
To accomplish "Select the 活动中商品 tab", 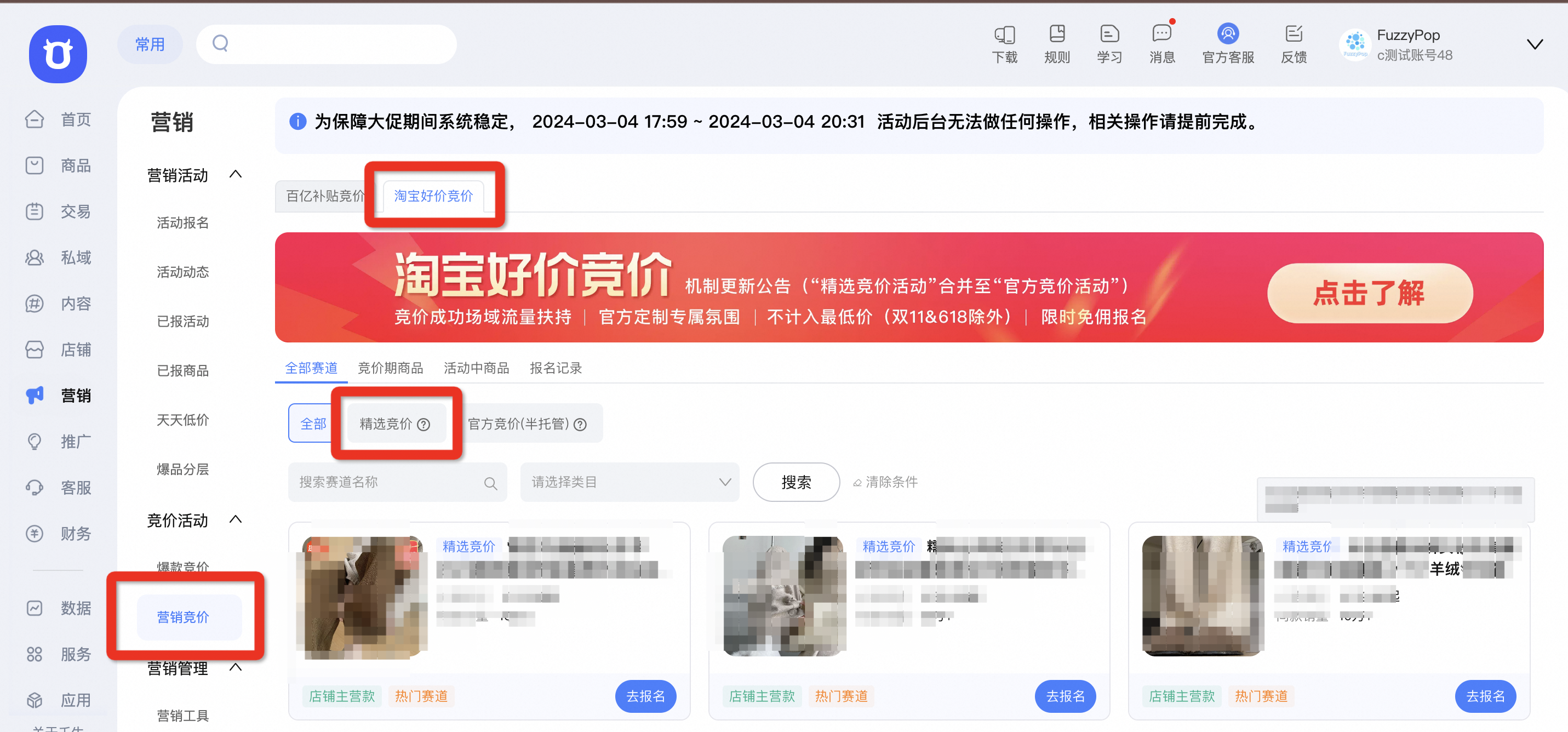I will [476, 368].
